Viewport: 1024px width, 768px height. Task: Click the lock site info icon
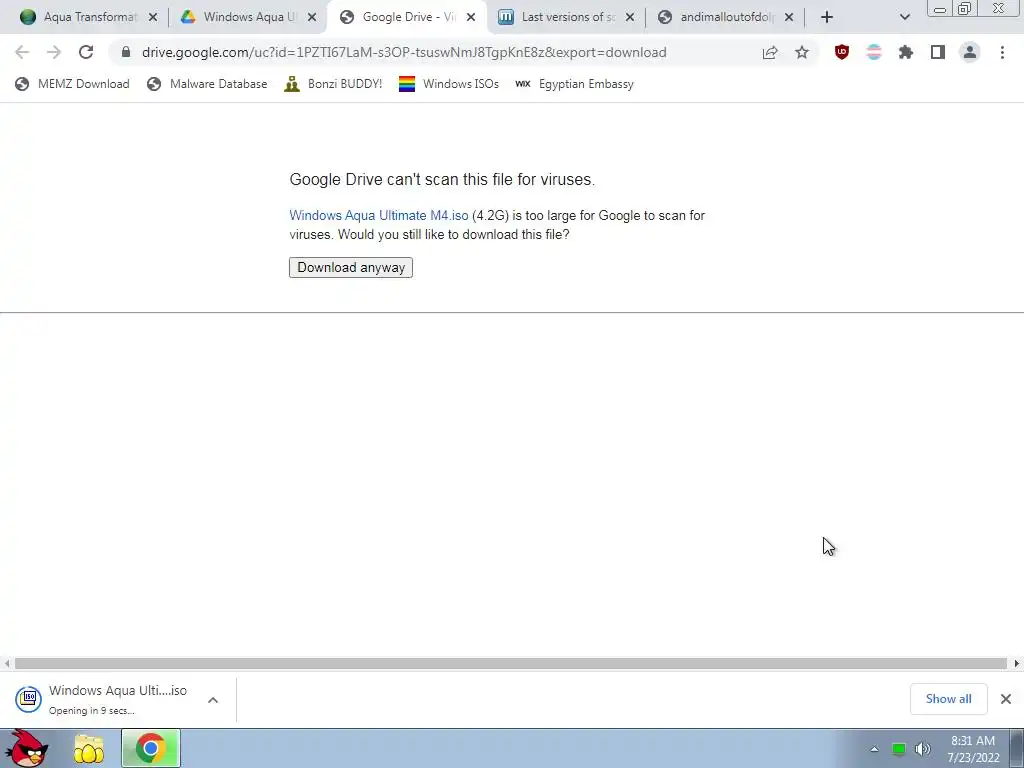[125, 52]
